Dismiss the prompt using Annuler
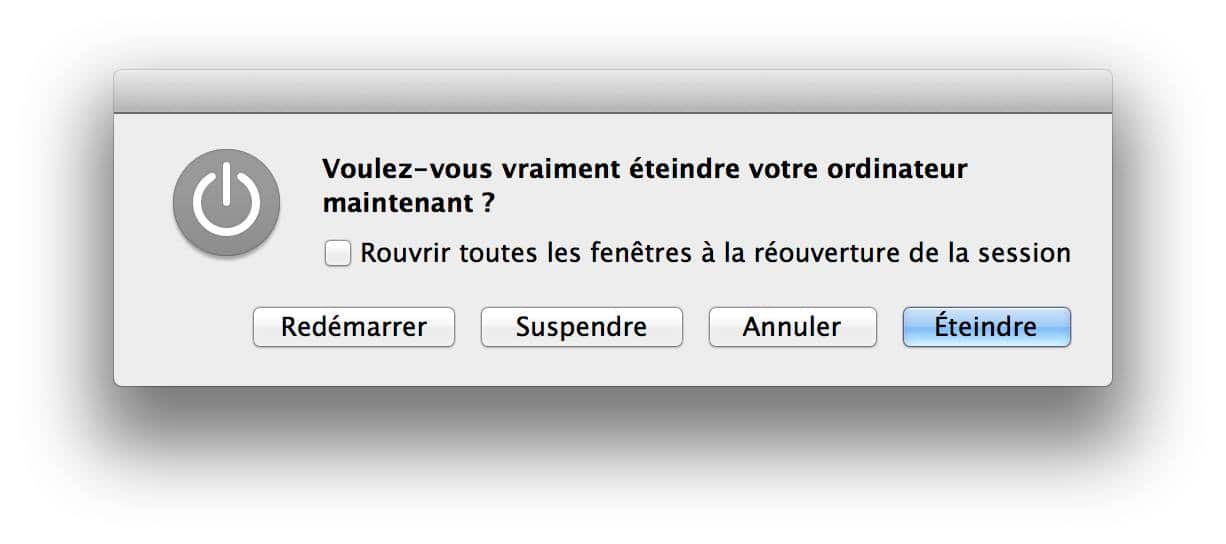The image size is (1226, 544). pyautogui.click(x=792, y=327)
